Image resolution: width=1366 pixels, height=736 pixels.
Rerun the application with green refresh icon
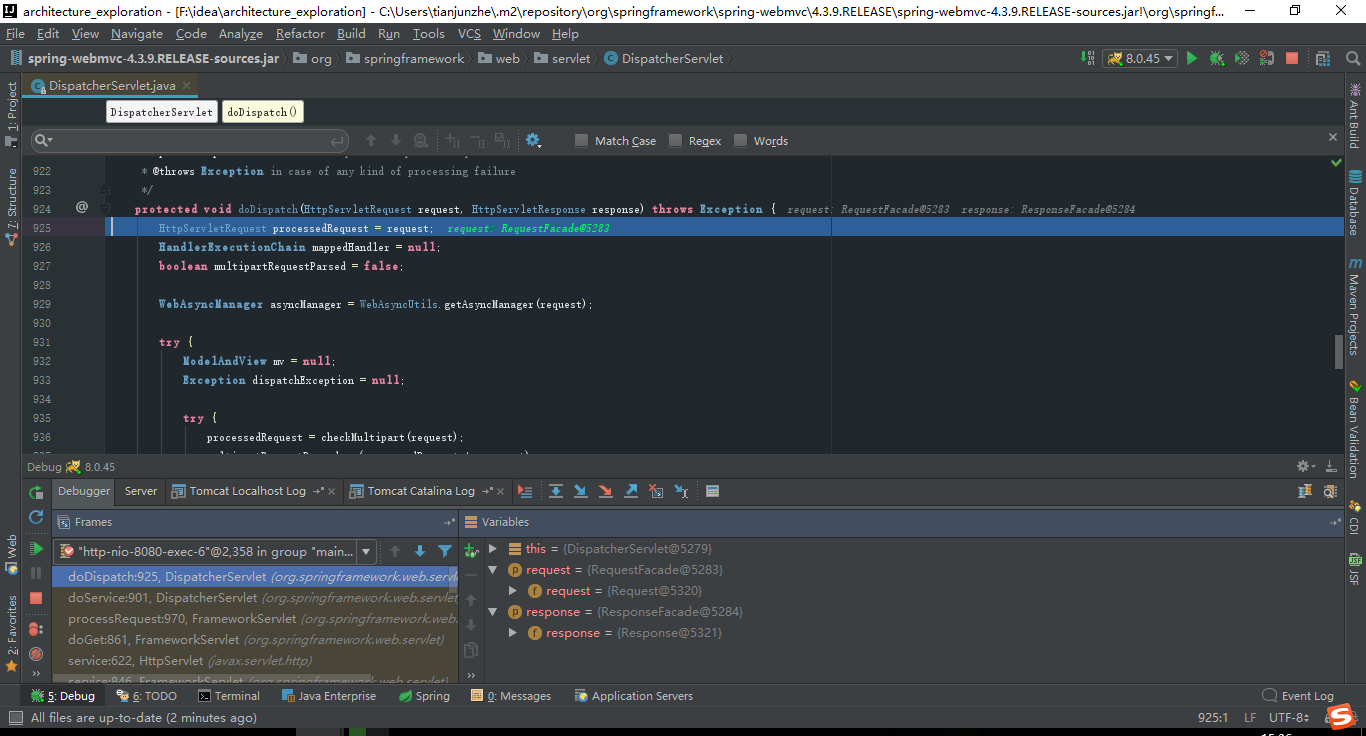(x=36, y=491)
